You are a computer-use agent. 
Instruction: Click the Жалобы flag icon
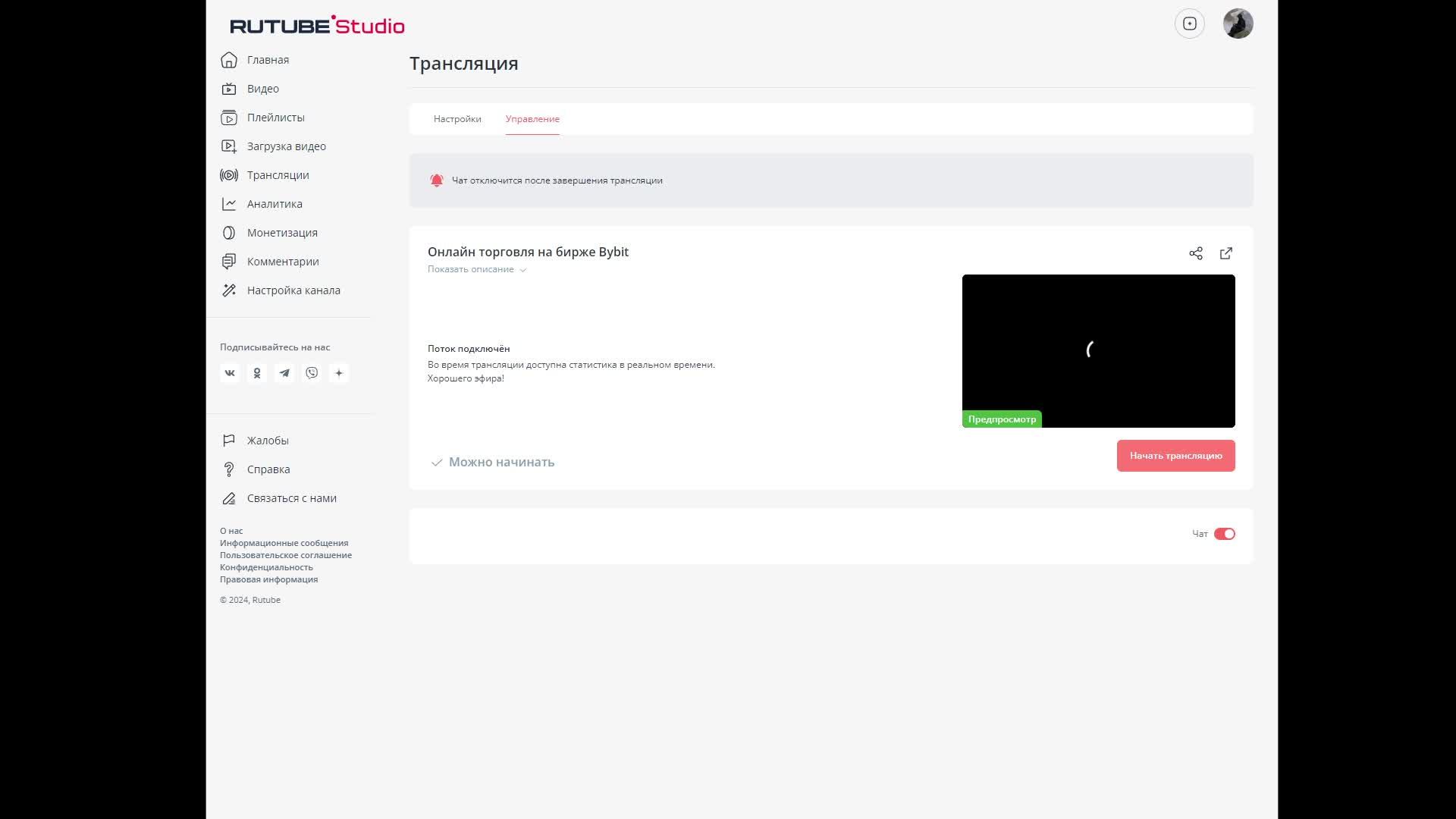point(229,441)
